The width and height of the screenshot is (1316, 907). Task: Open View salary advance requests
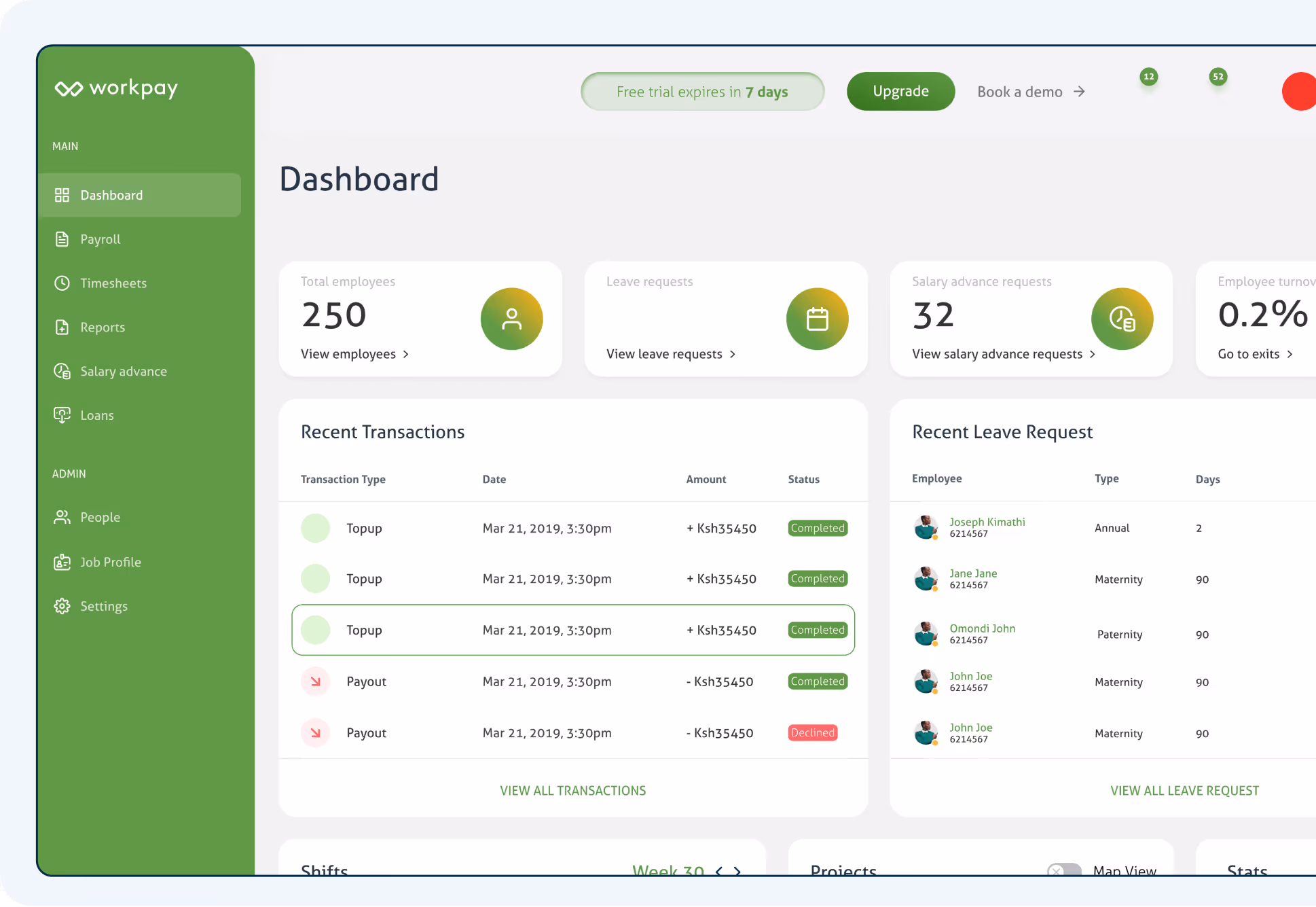[1003, 354]
